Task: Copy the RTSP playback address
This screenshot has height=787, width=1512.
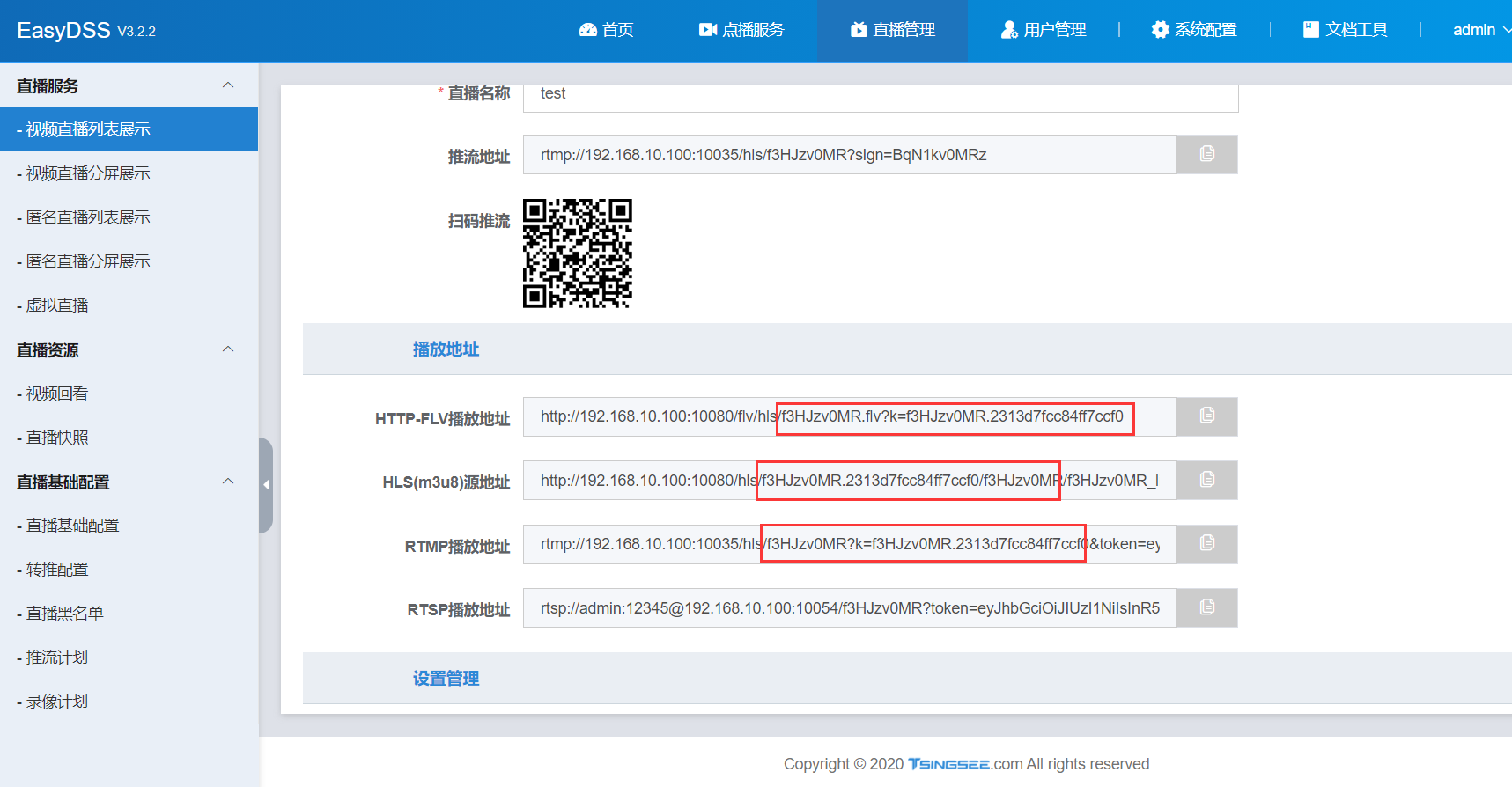Action: (1207, 607)
